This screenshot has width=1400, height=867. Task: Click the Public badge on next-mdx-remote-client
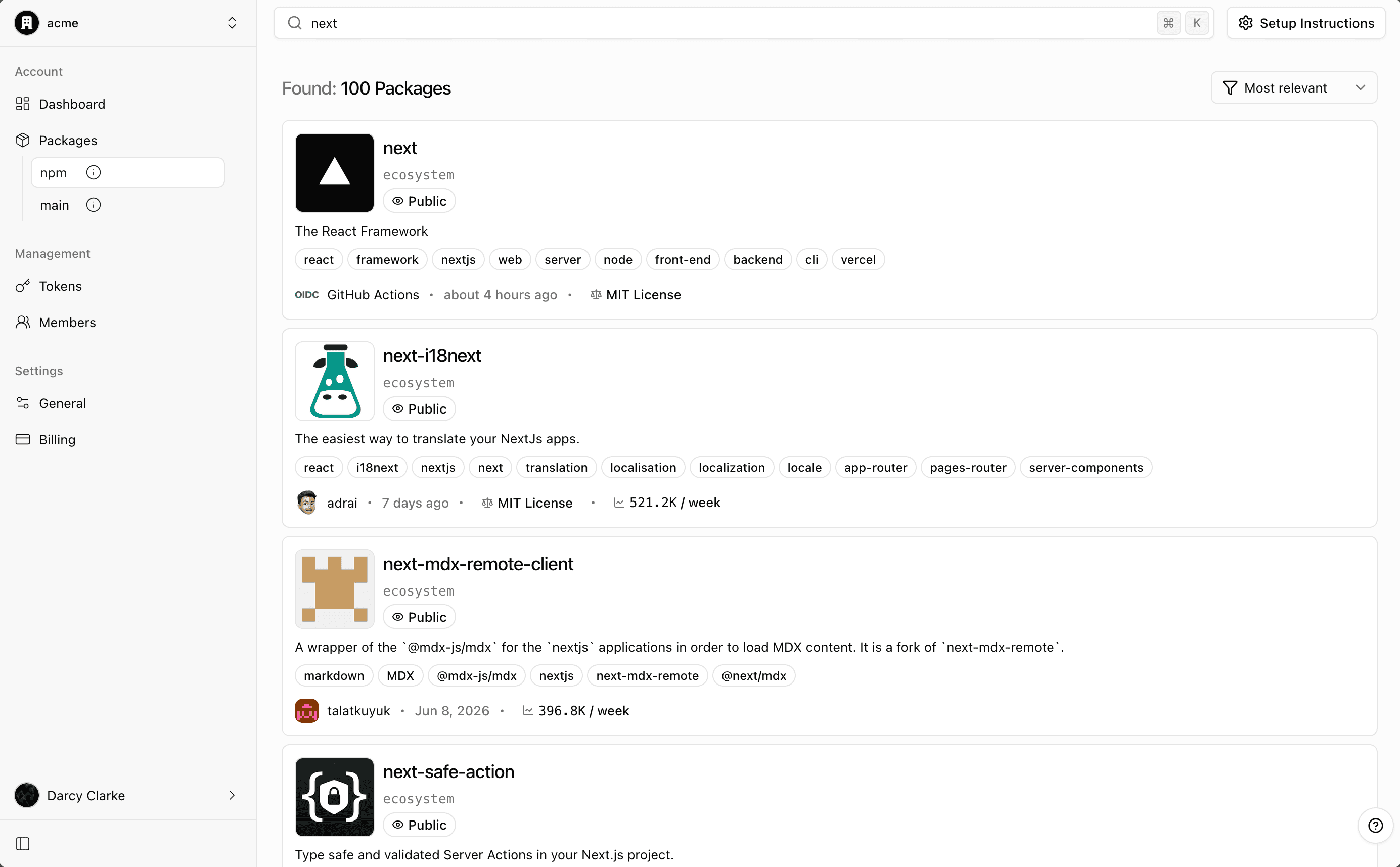pos(419,617)
